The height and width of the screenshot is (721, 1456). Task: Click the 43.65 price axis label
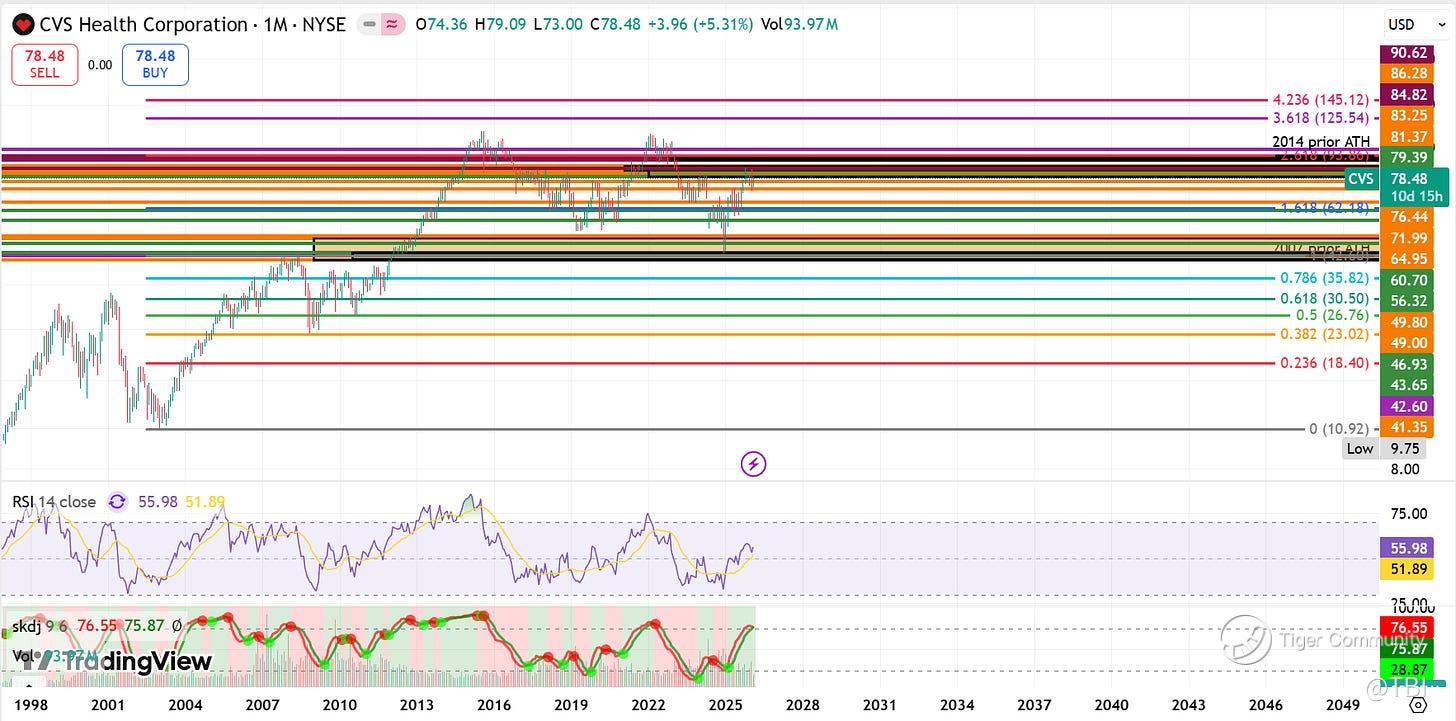pyautogui.click(x=1405, y=385)
